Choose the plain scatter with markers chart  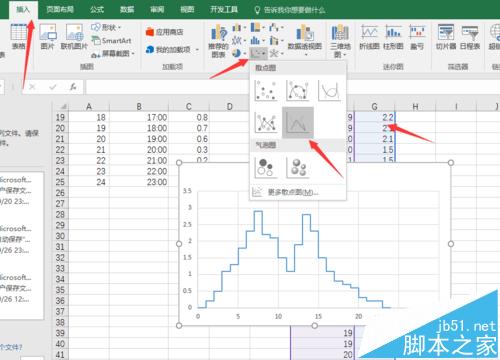[266, 90]
